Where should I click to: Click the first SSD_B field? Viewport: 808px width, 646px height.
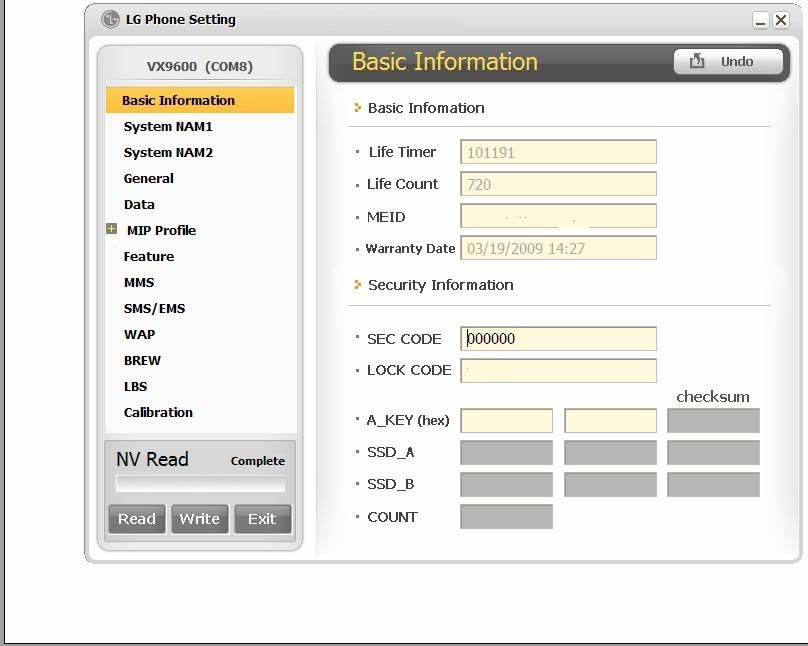coord(507,485)
